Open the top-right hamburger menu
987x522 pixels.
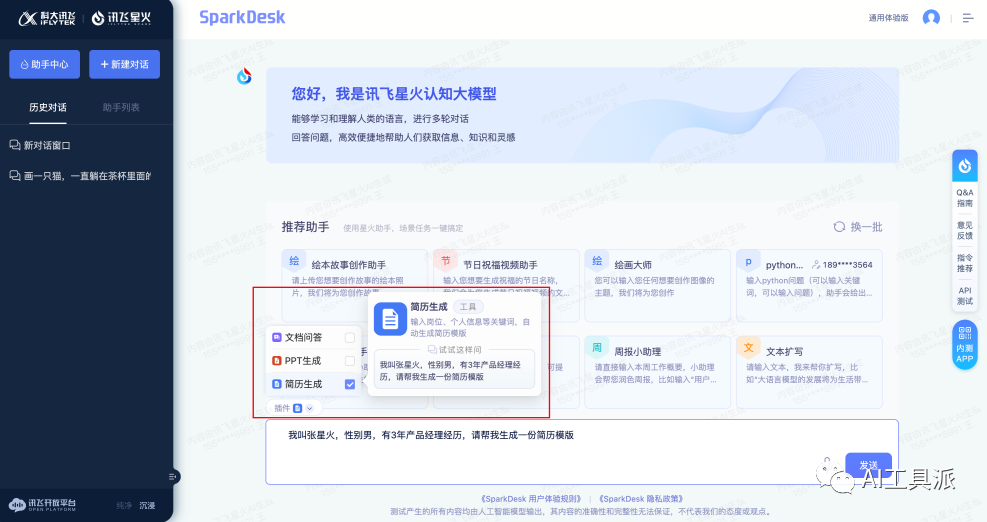pyautogui.click(x=968, y=18)
